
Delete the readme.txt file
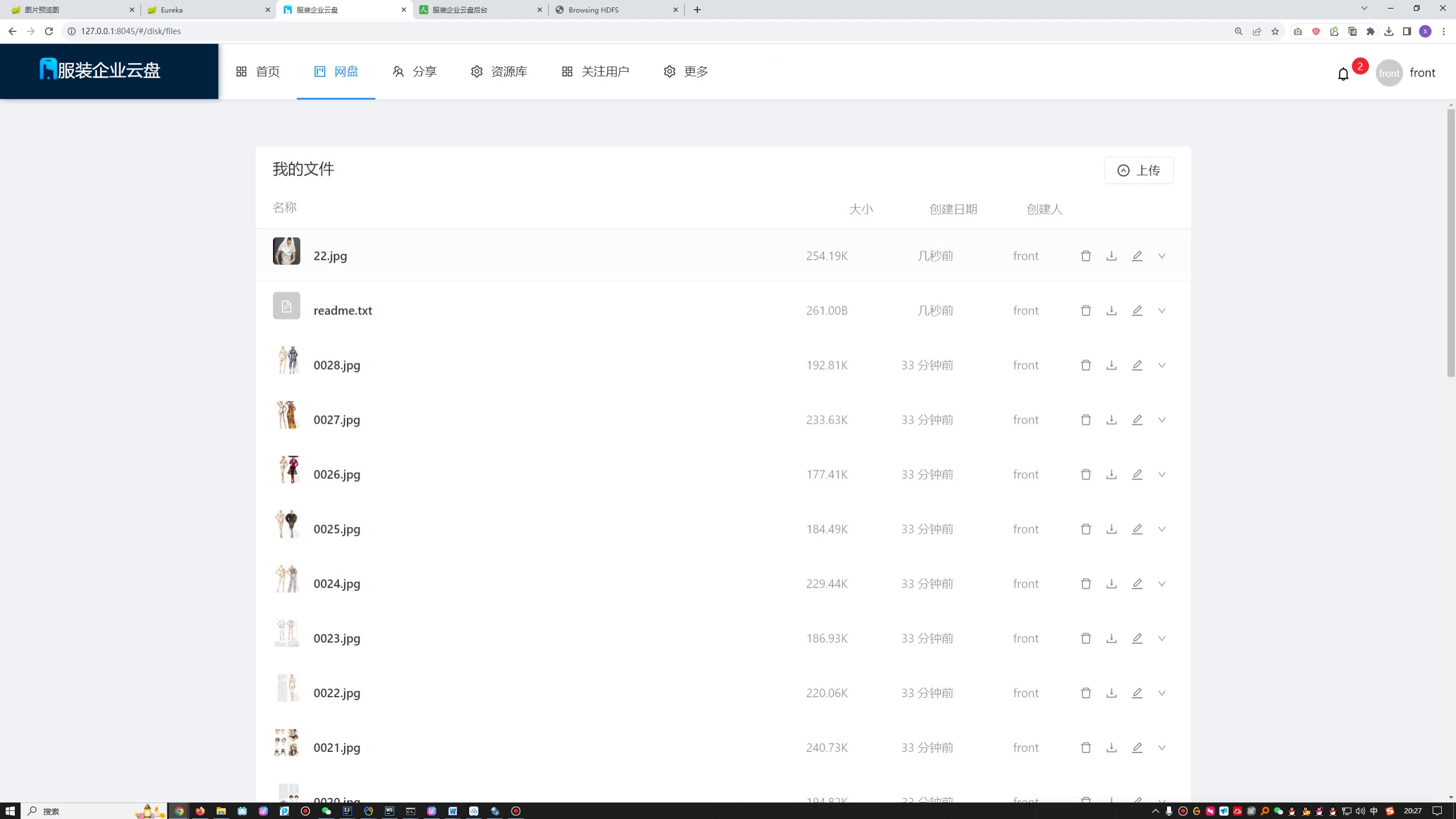1086,311
